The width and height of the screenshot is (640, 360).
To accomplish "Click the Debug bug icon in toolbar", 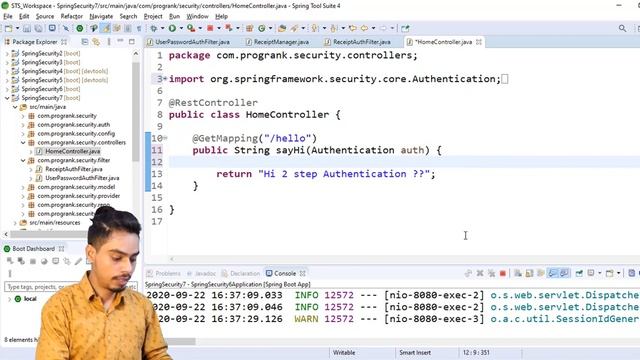I will (x=153, y=28).
